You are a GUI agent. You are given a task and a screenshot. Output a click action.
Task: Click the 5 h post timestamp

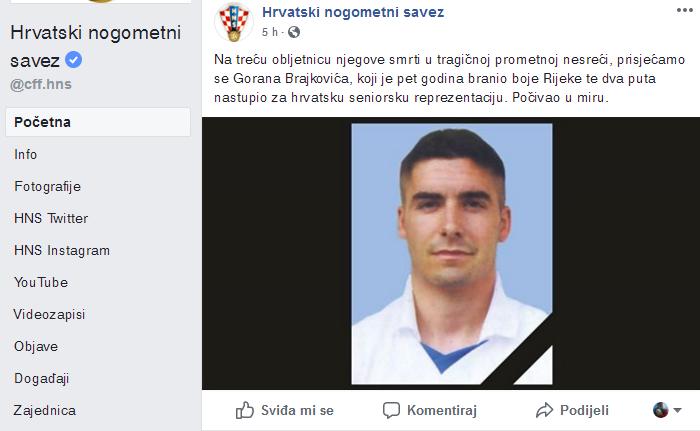tap(270, 32)
